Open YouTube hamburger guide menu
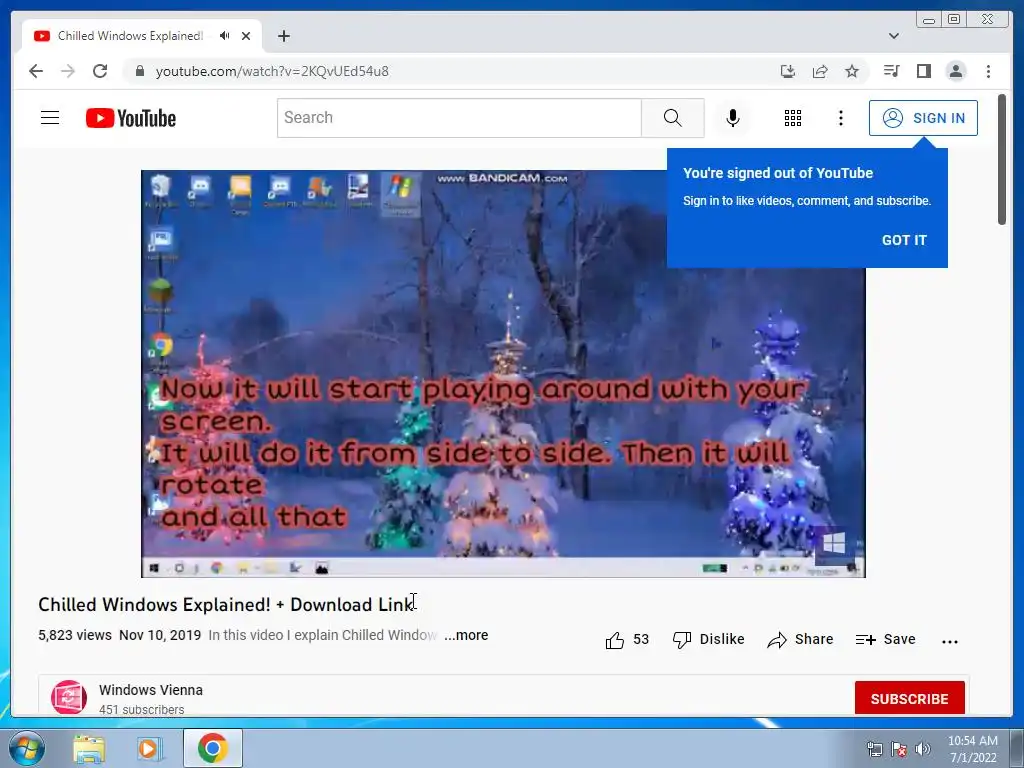The height and width of the screenshot is (768, 1024). tap(50, 118)
